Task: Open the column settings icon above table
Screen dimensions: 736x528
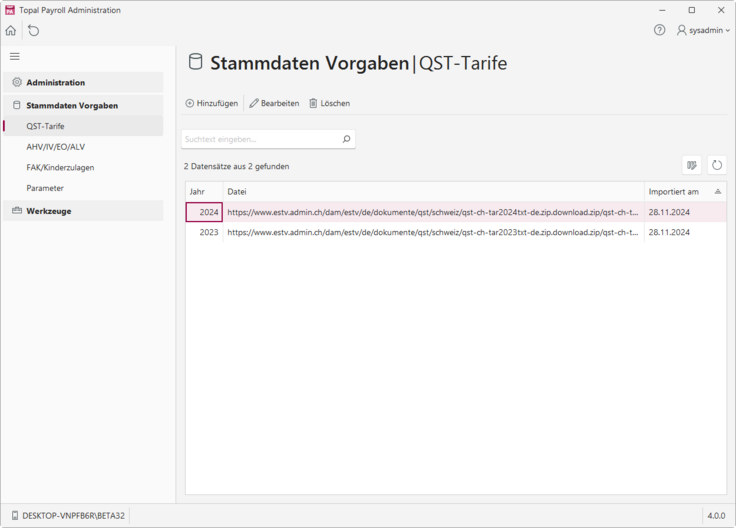Action: coord(691,165)
